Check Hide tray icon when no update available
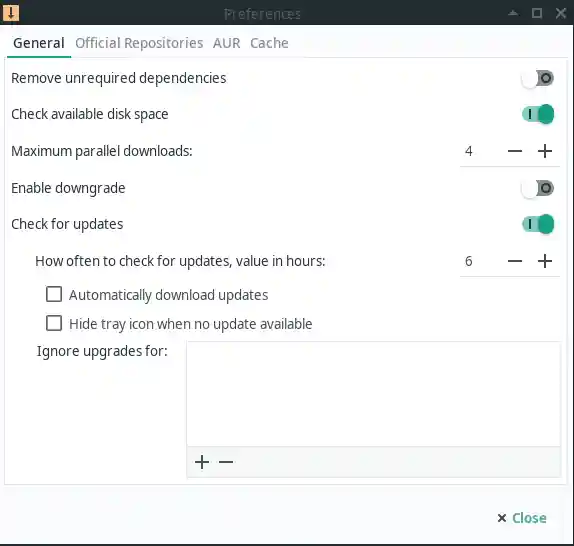This screenshot has height=546, width=574. tap(54, 324)
